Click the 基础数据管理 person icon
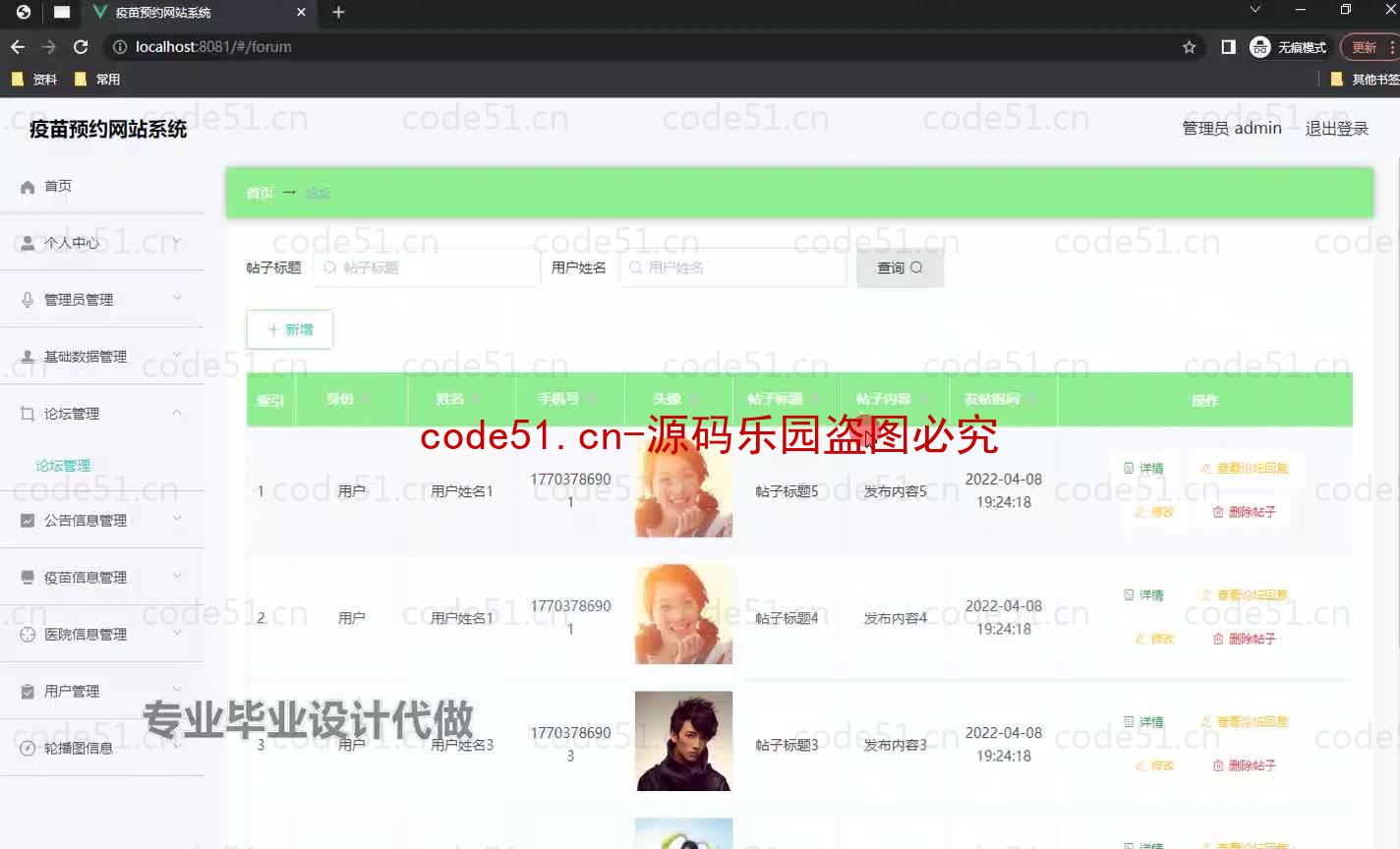The width and height of the screenshot is (1400, 849). coord(28,357)
